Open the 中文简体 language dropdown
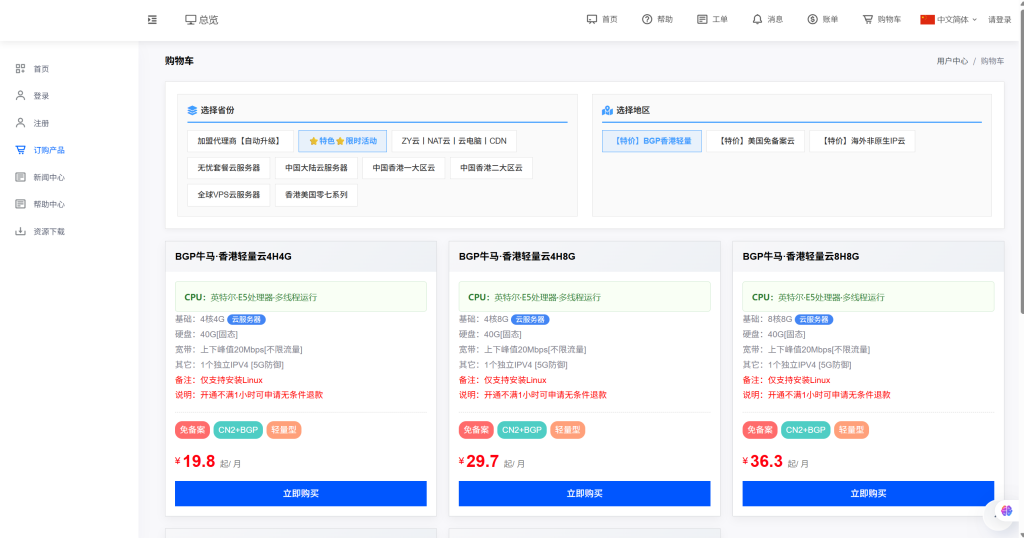This screenshot has width=1024, height=538. coord(957,20)
